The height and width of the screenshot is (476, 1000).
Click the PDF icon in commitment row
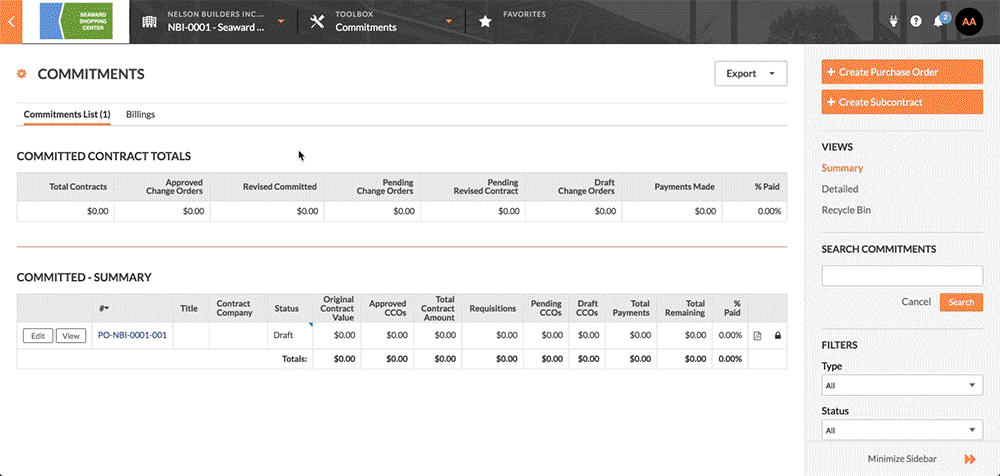757,336
